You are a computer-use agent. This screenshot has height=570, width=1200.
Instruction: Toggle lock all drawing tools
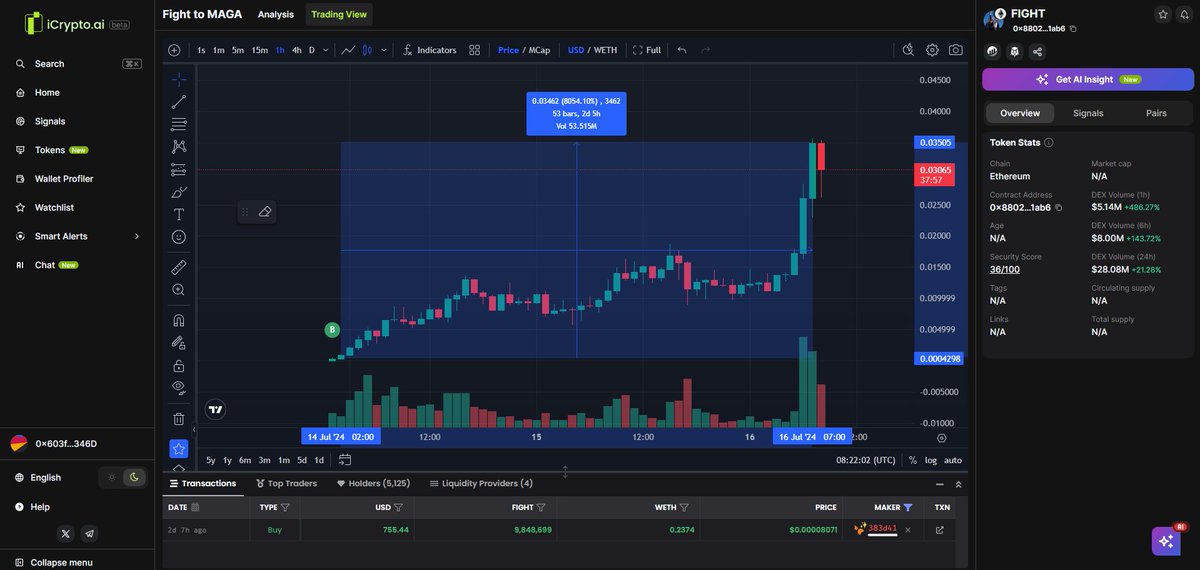[x=179, y=365]
